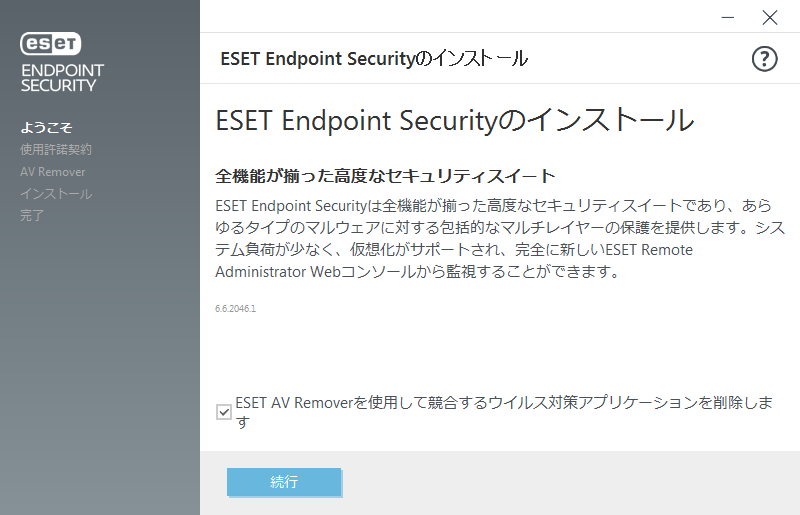
Task: Open help via the question mark icon
Action: point(764,59)
